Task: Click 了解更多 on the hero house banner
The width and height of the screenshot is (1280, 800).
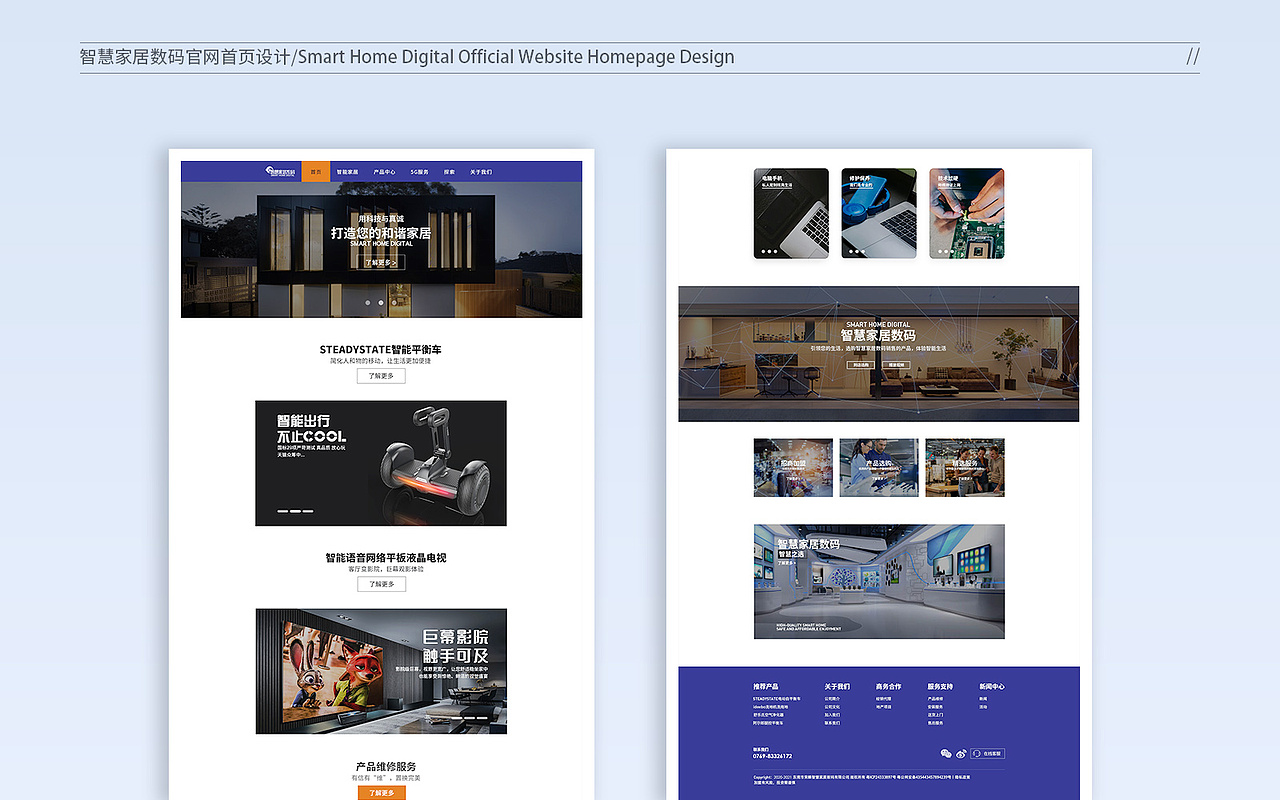Action: coord(380,262)
